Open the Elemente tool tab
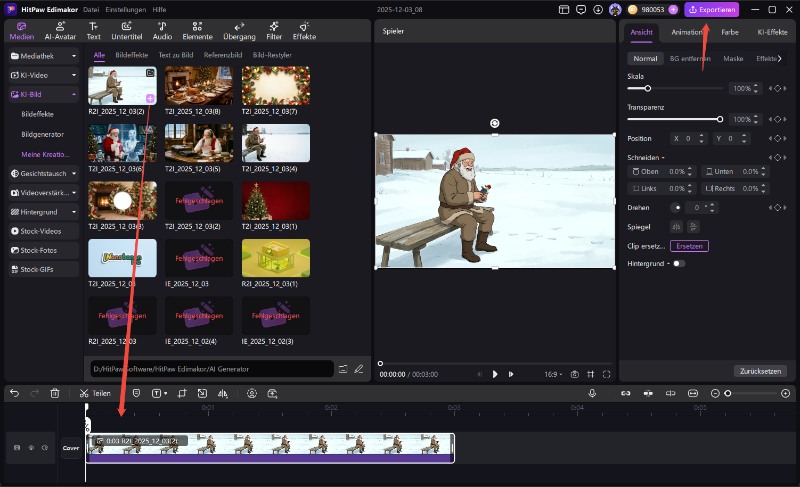This screenshot has width=800, height=487. (x=197, y=31)
